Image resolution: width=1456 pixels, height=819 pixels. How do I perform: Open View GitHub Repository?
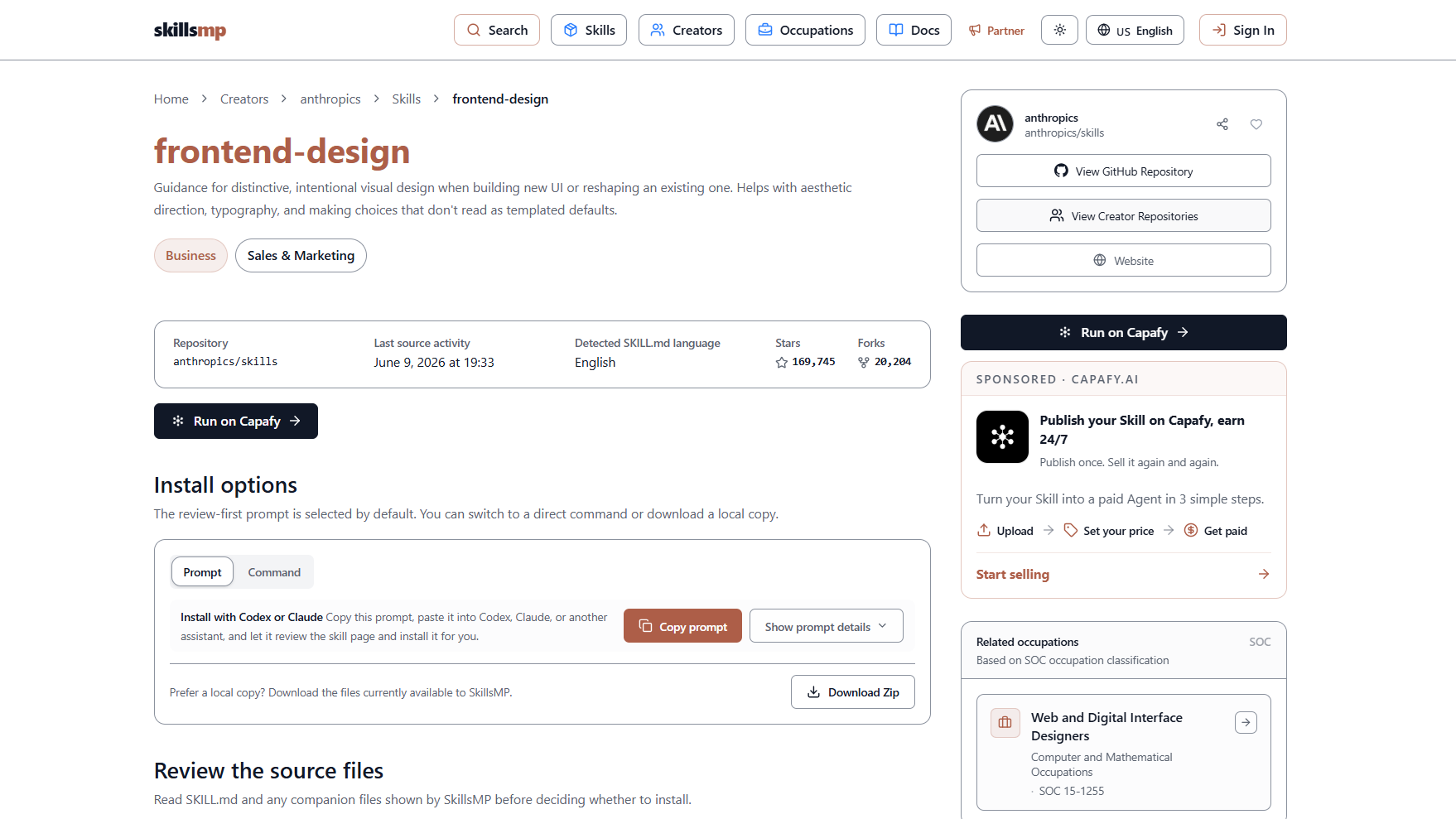click(1123, 171)
